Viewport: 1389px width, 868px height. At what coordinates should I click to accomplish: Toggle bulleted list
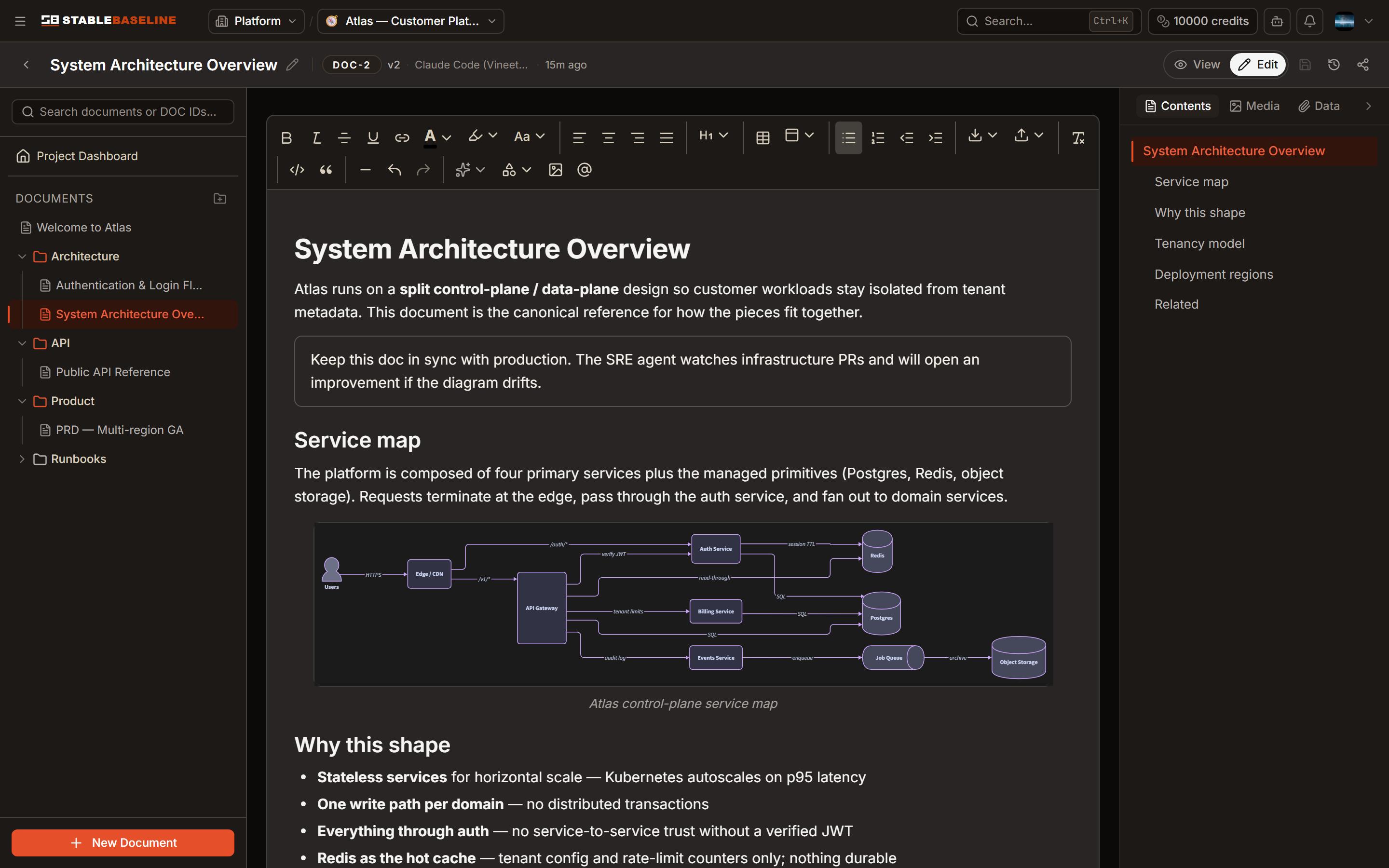coord(848,138)
